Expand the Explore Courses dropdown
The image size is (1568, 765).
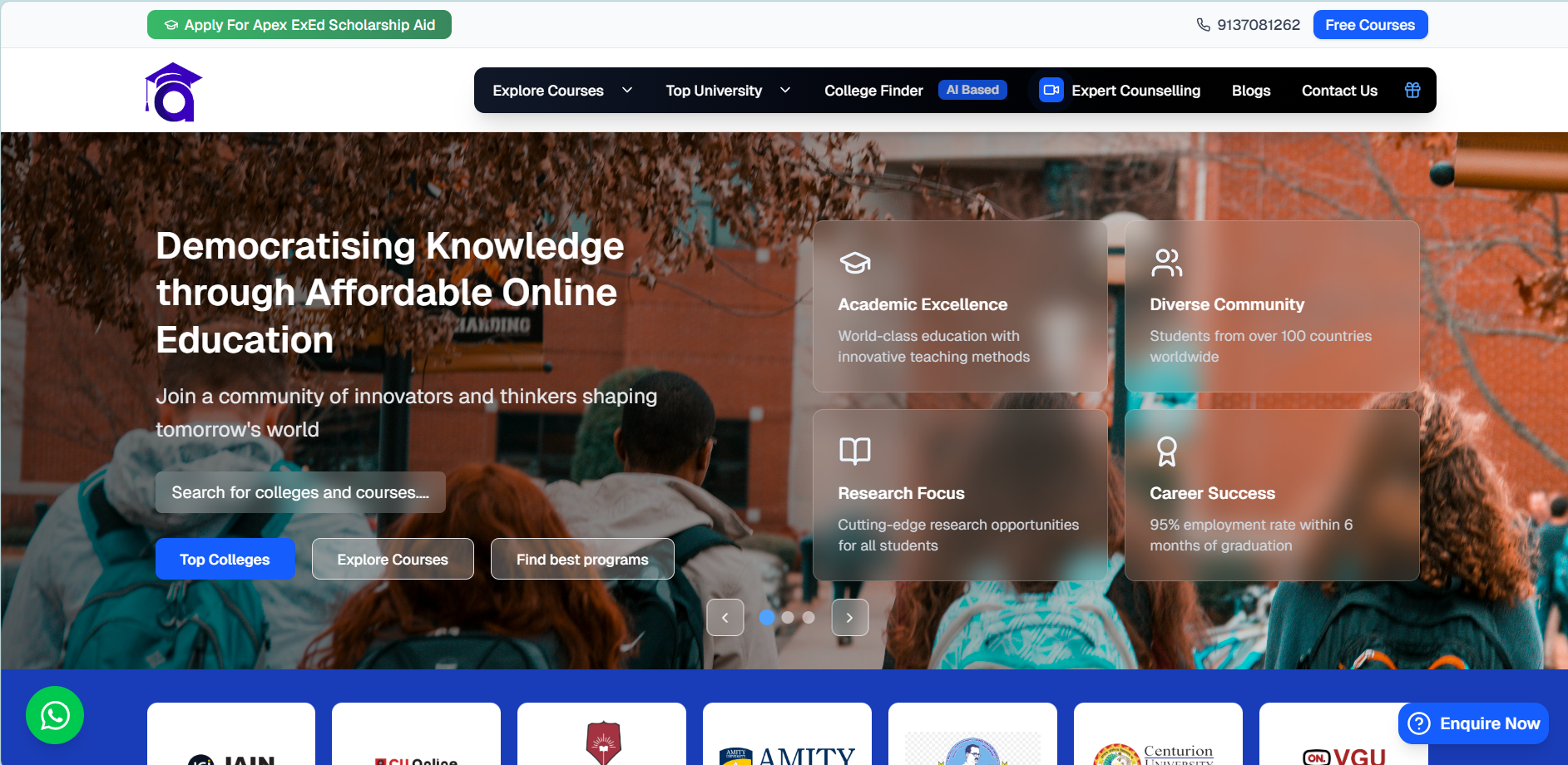(561, 90)
